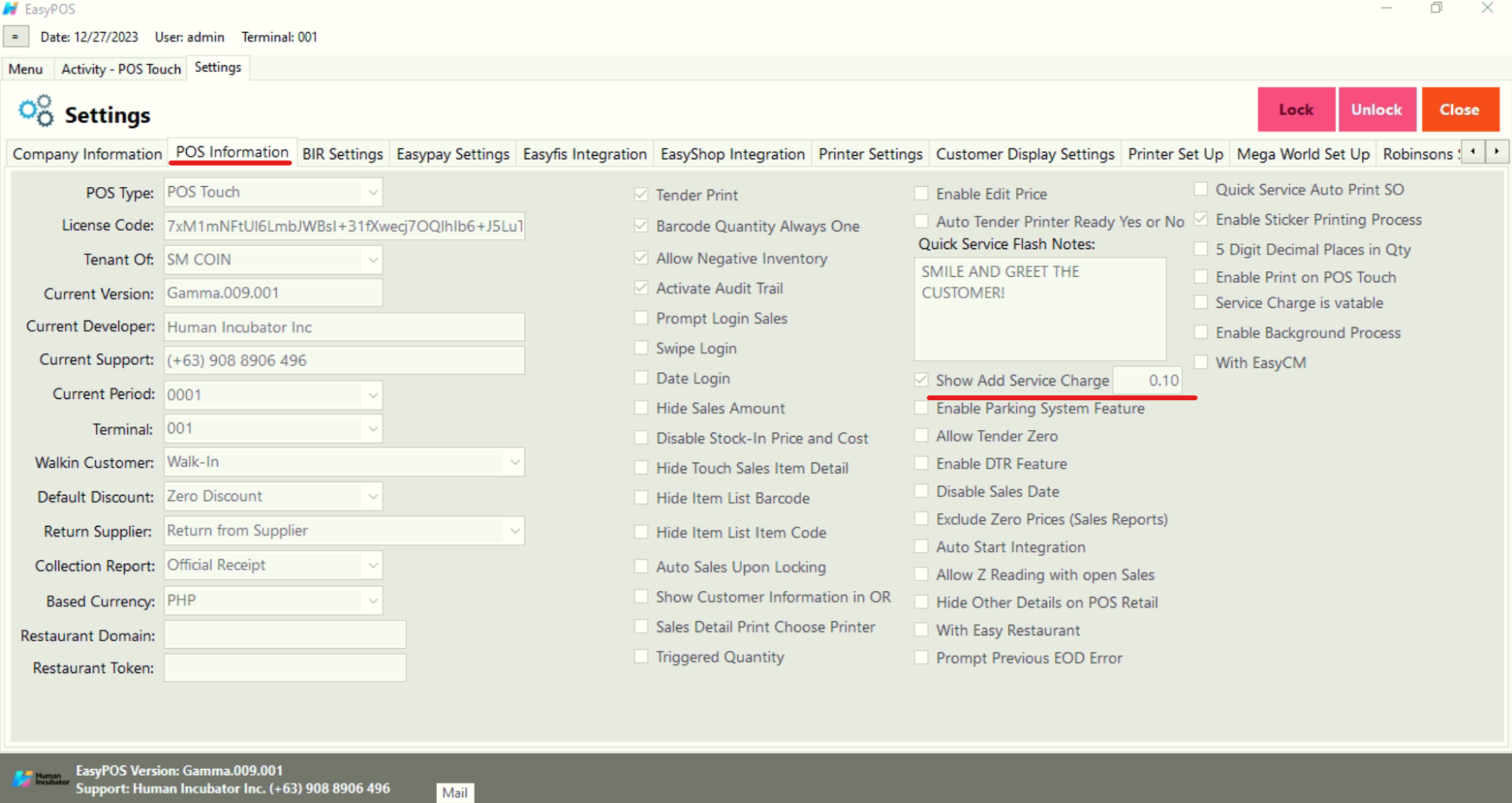Open the Current Period dropdown
The height and width of the screenshot is (803, 1512).
tap(372, 395)
